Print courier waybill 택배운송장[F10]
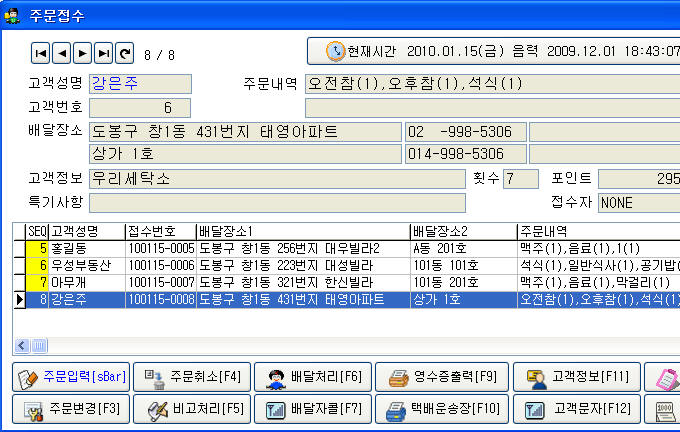Screen dimensions: 680x432 (x=442, y=409)
